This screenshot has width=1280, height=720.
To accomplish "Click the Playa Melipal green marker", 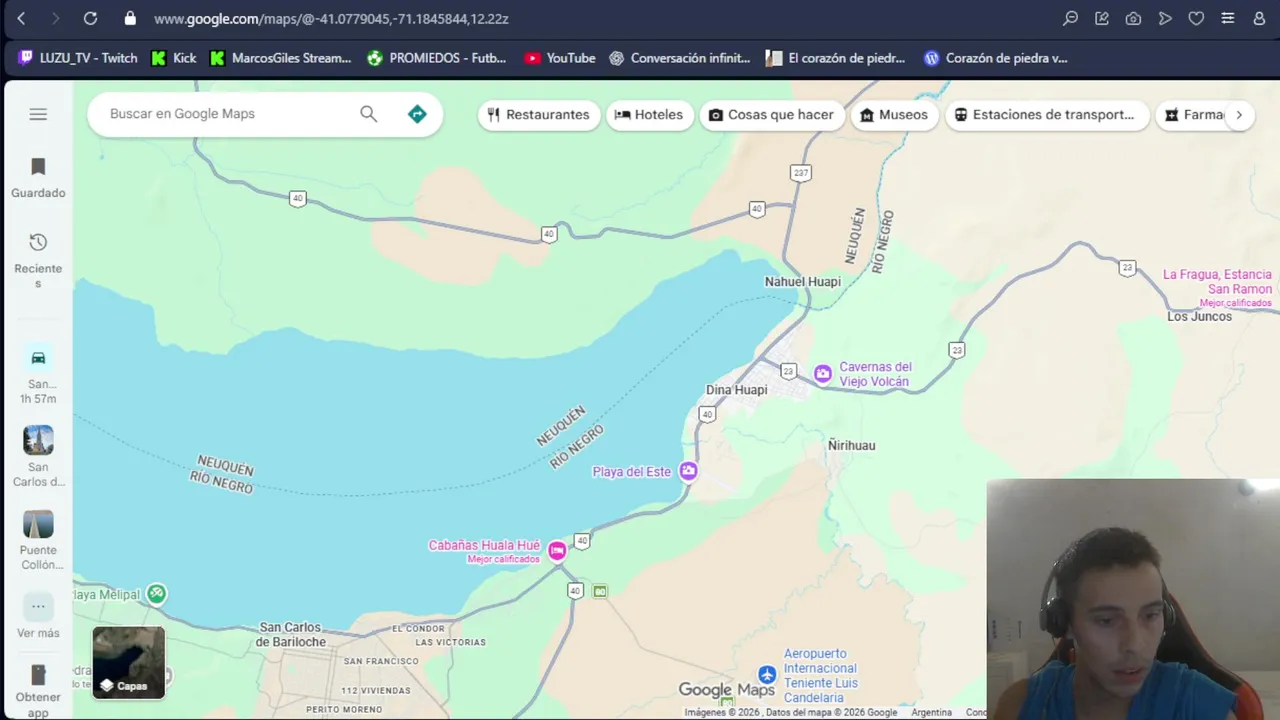I will (156, 594).
